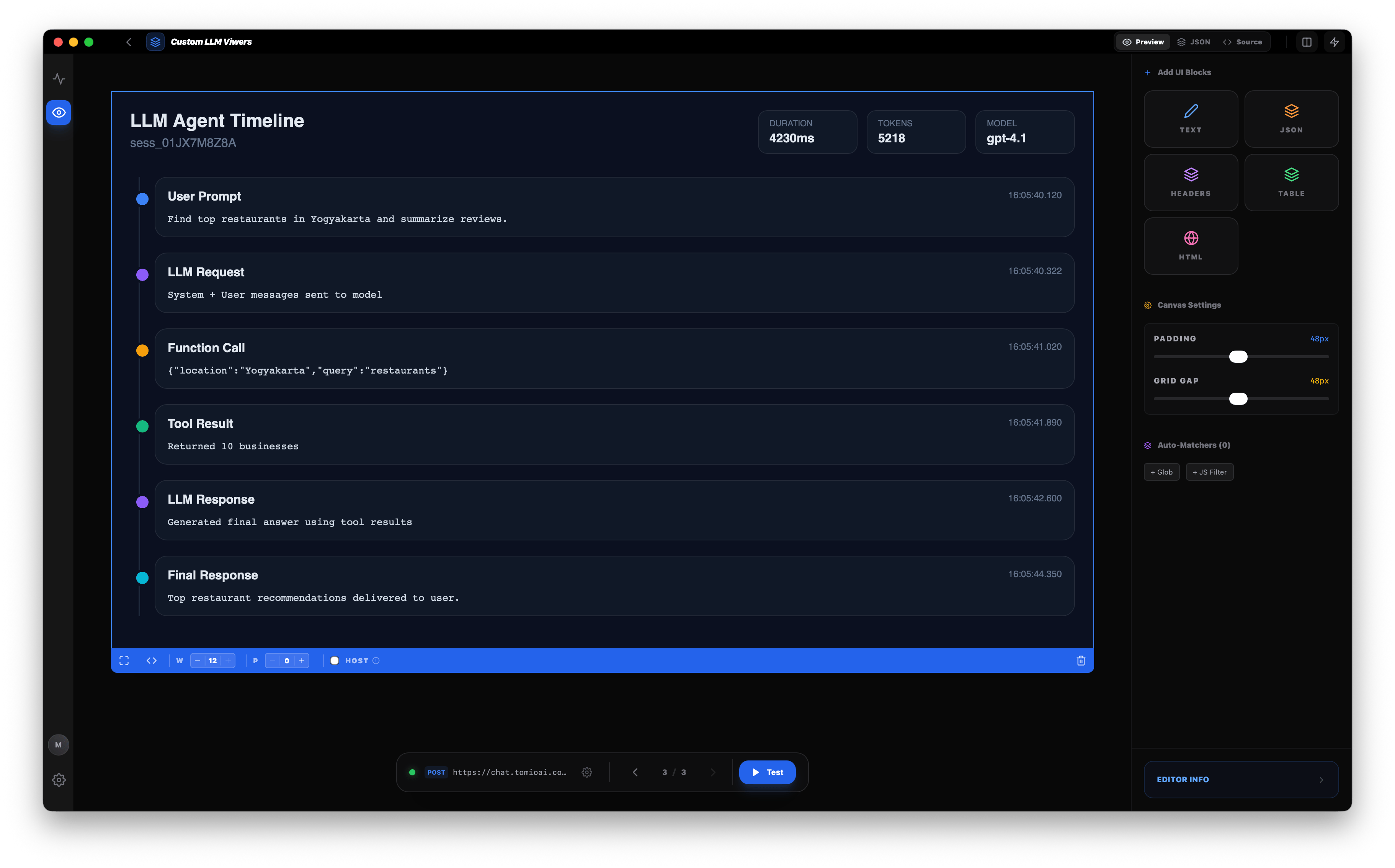Switch to the JSON tab
The image size is (1395, 868).
tap(1194, 42)
